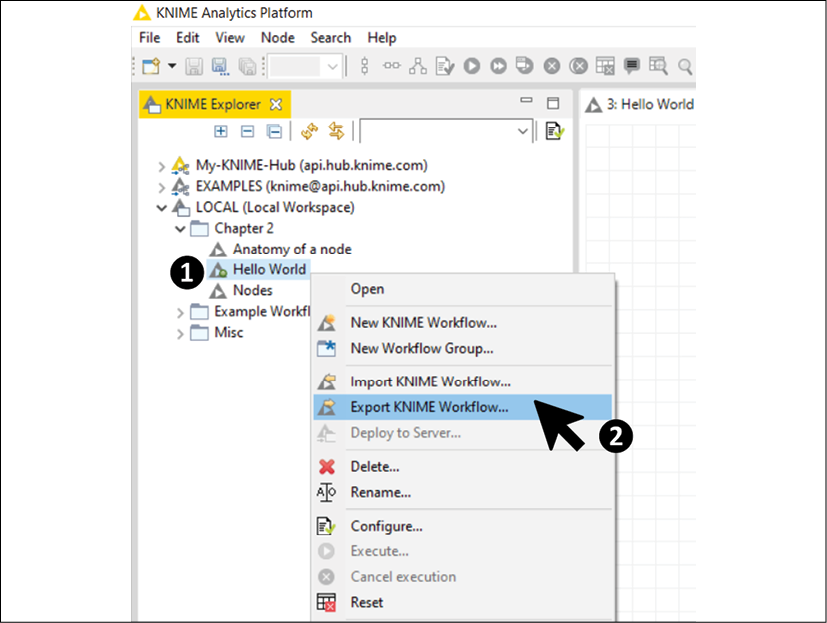The width and height of the screenshot is (827, 623).
Task: Click the Collapse All explorer icon
Action: (x=274, y=131)
